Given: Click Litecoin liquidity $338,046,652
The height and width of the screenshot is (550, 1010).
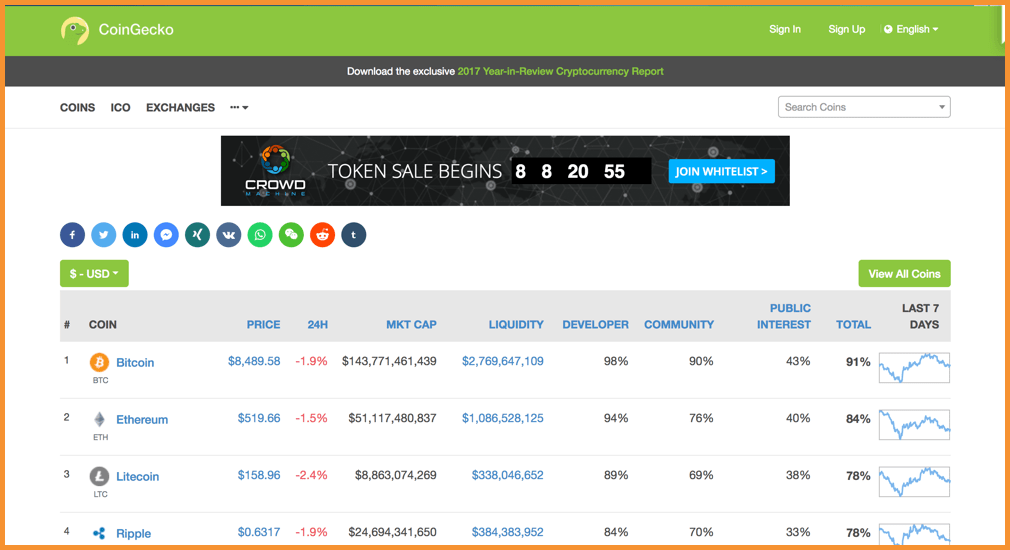Looking at the screenshot, I should point(508,475).
